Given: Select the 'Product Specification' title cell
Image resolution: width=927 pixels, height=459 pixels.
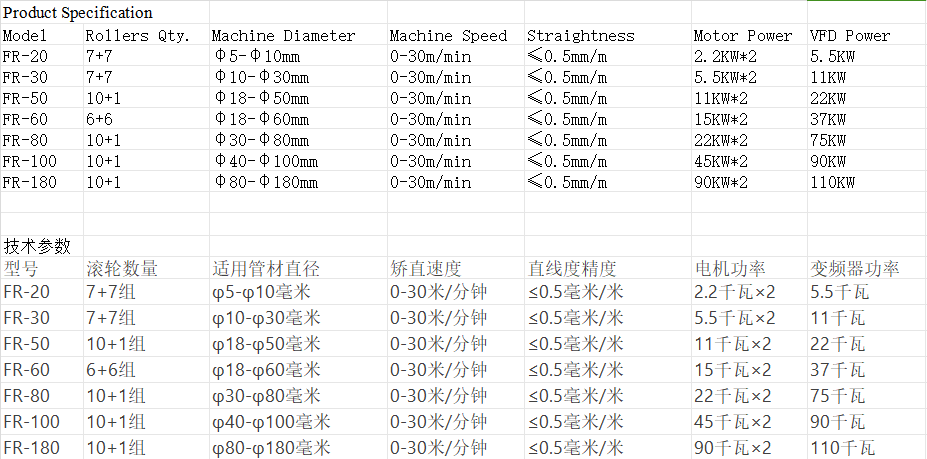Looking at the screenshot, I should click(78, 13).
